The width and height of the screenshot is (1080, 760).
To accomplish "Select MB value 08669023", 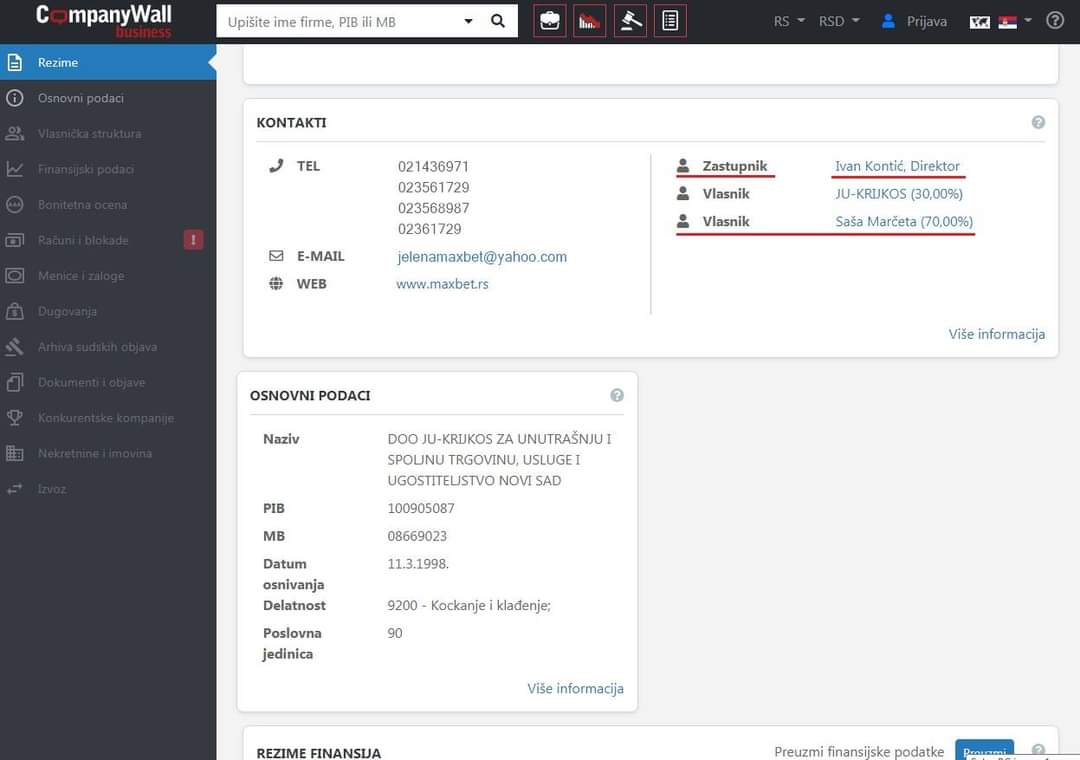I will 417,536.
